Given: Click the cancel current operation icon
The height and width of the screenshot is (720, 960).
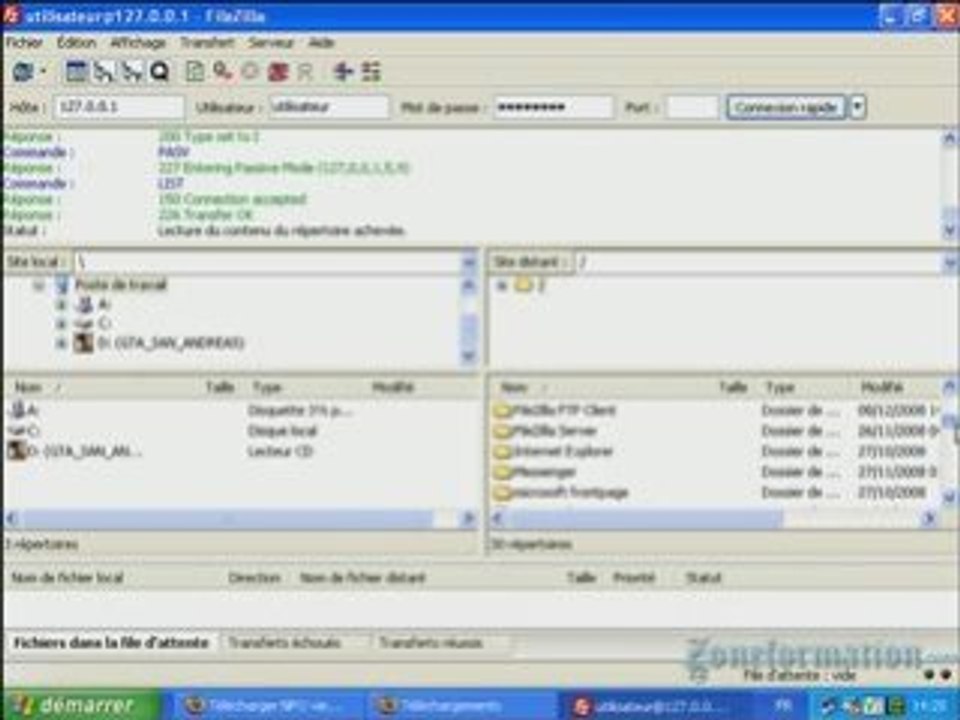Looking at the screenshot, I should click(x=250, y=72).
